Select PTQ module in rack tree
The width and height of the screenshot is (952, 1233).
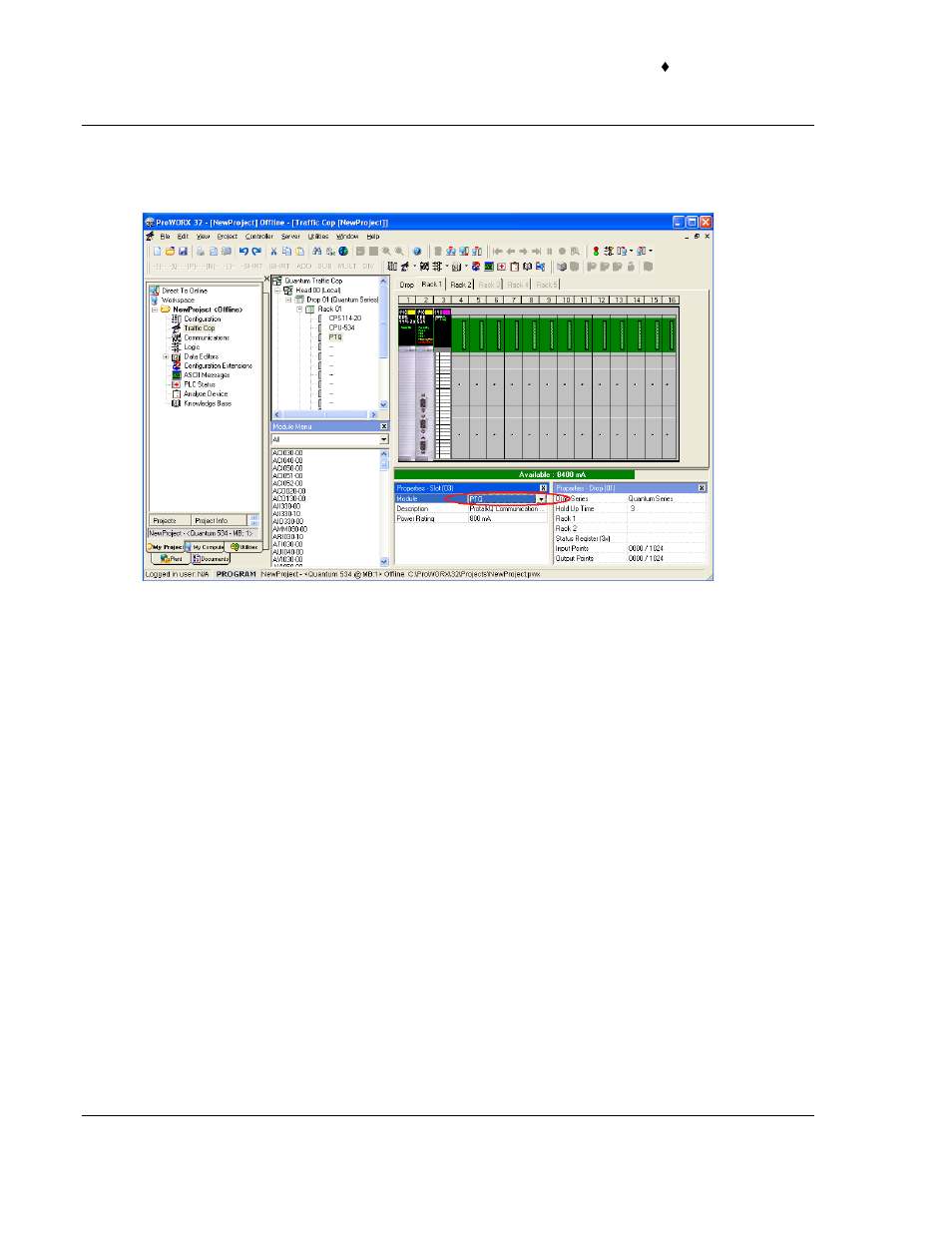click(x=335, y=337)
